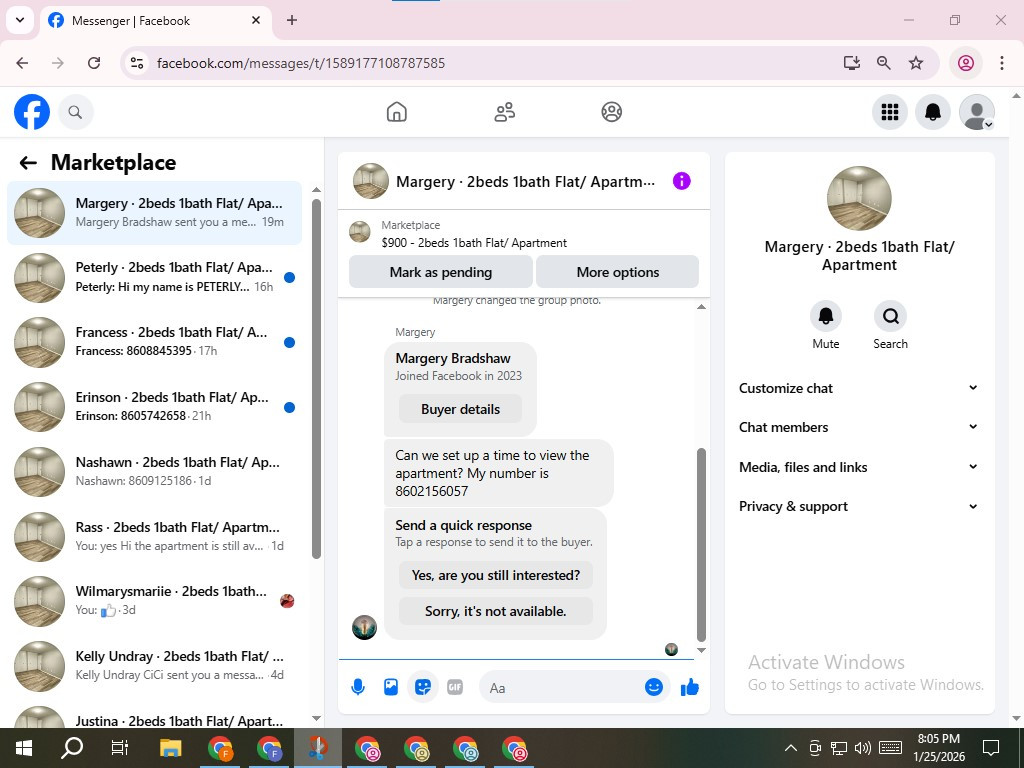Open Task View on taskbar
Image resolution: width=1024 pixels, height=768 pixels.
(120, 748)
